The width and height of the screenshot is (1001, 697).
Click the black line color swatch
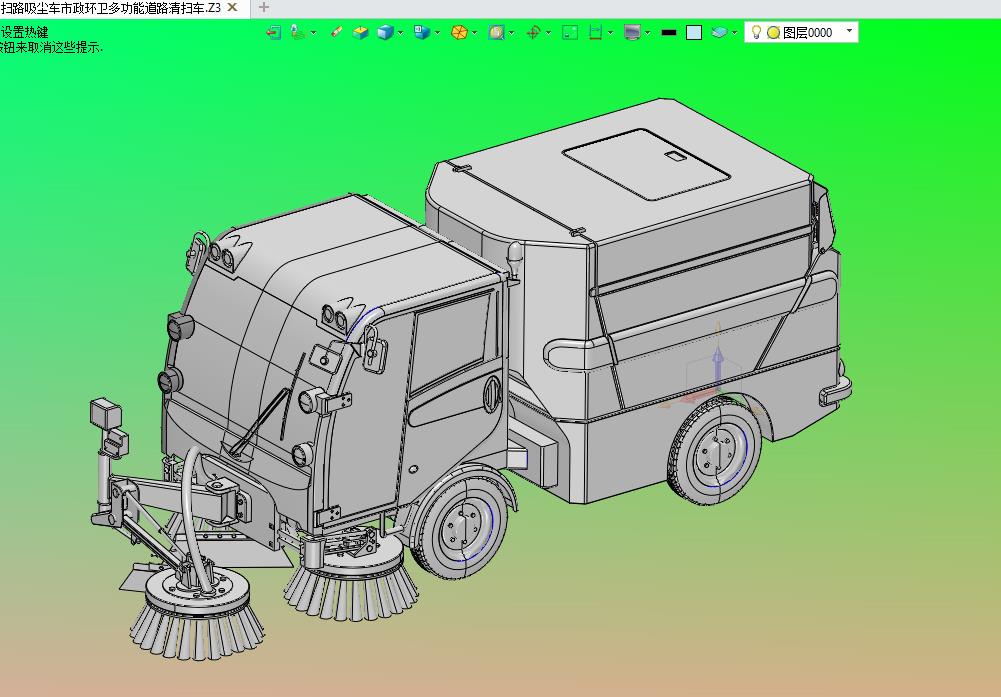pos(669,32)
